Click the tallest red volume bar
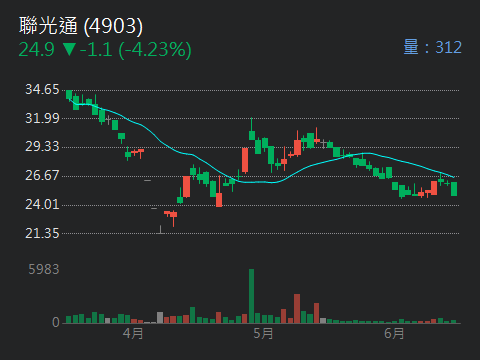The height and width of the screenshot is (360, 480). (297, 309)
